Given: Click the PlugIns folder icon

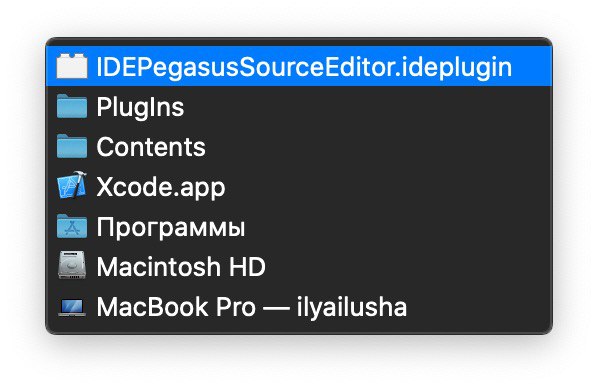Looking at the screenshot, I should click(72, 106).
